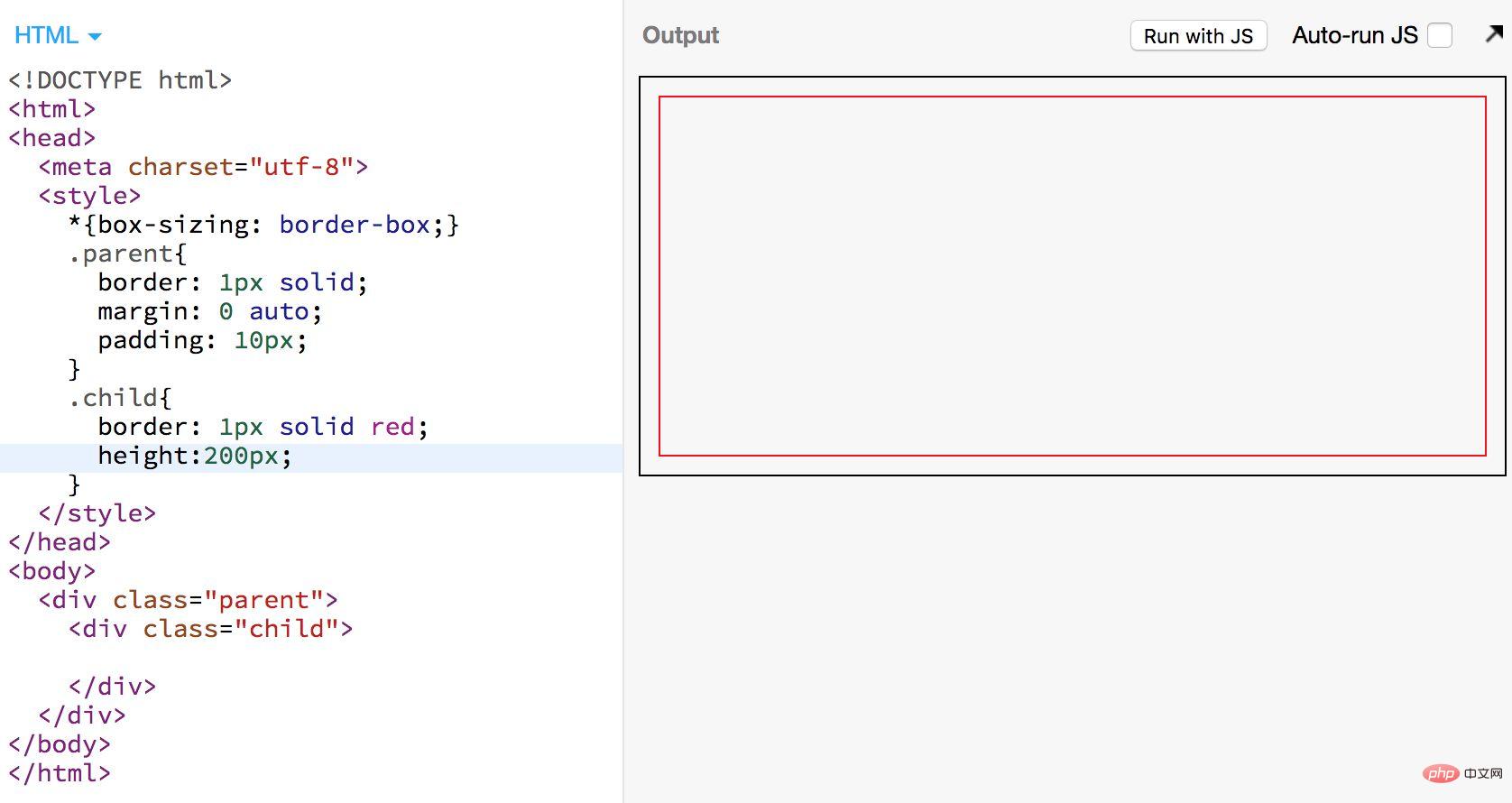Click the '<meta charset="utf-8">' line
The height and width of the screenshot is (803, 1512).
coord(203,167)
